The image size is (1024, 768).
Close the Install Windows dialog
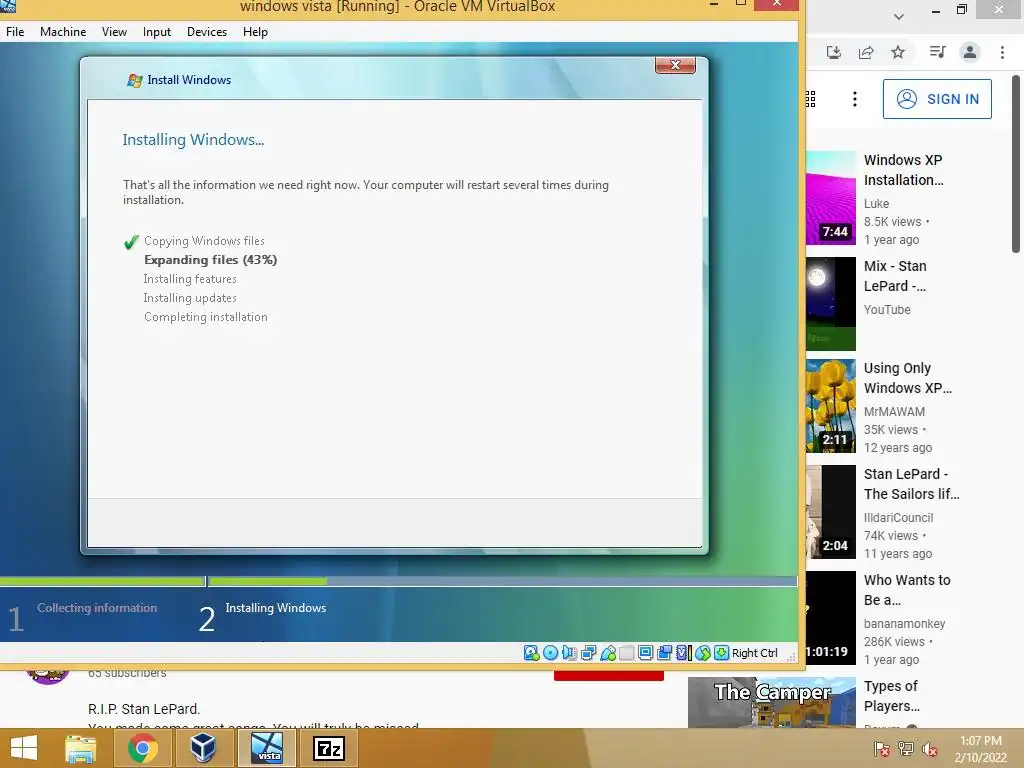[x=675, y=65]
